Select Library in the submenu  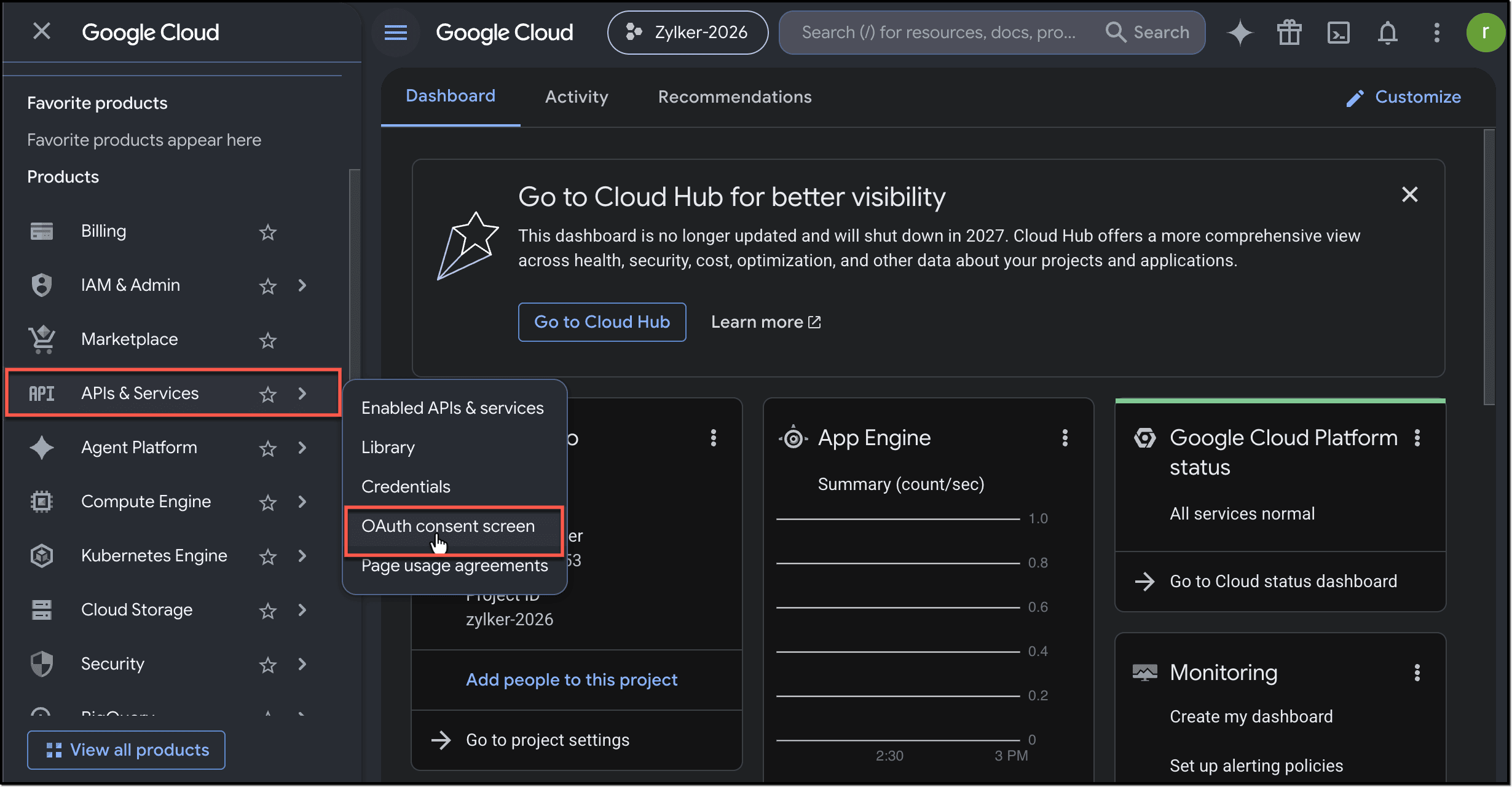453,448
